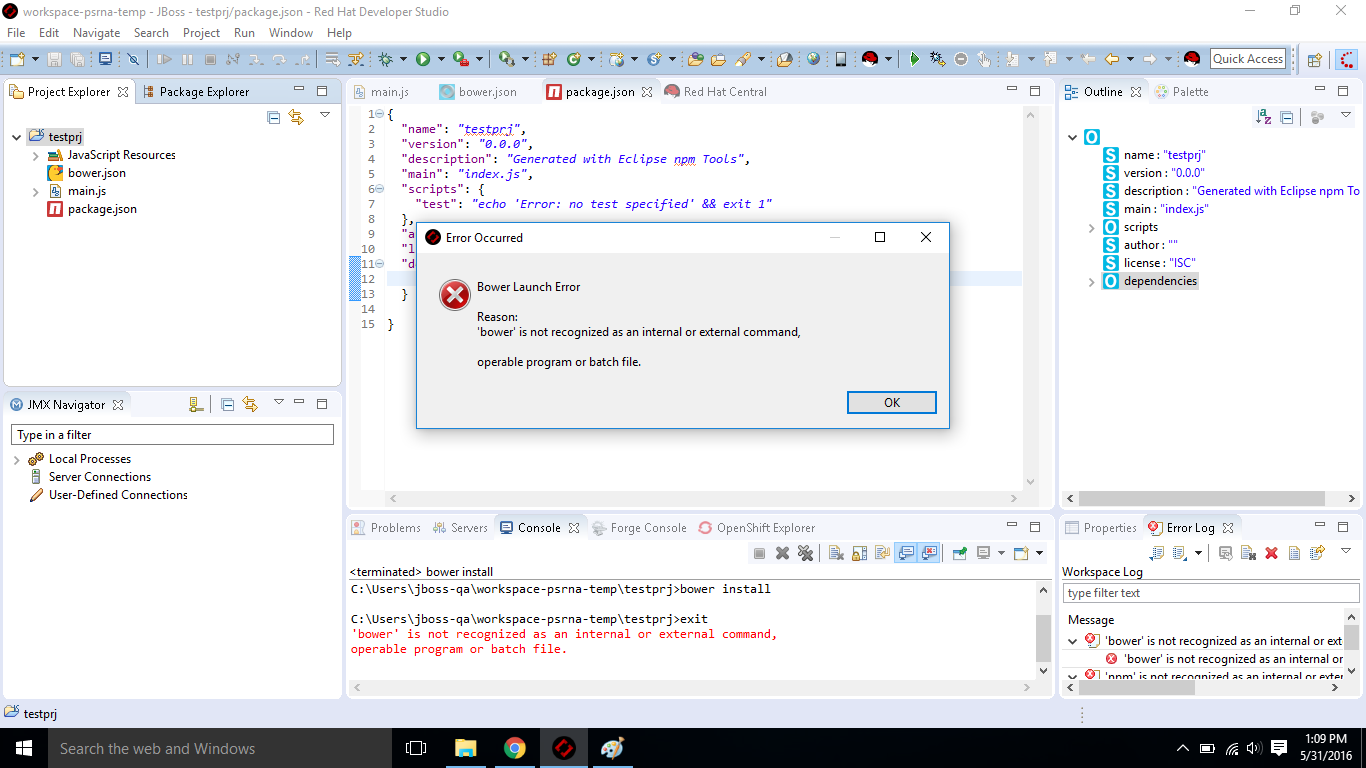Launch BrowserSim phone icon in the toolbar

(x=841, y=59)
